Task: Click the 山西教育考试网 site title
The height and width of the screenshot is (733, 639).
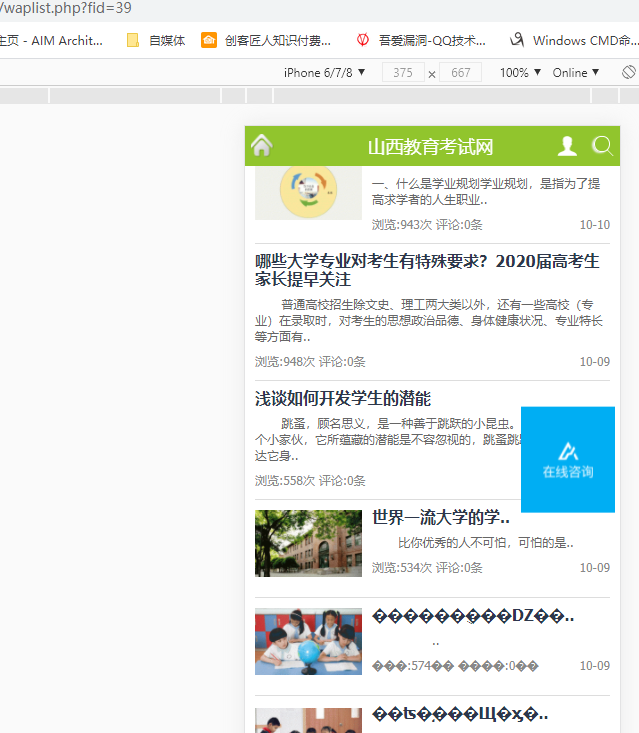Action: (431, 147)
